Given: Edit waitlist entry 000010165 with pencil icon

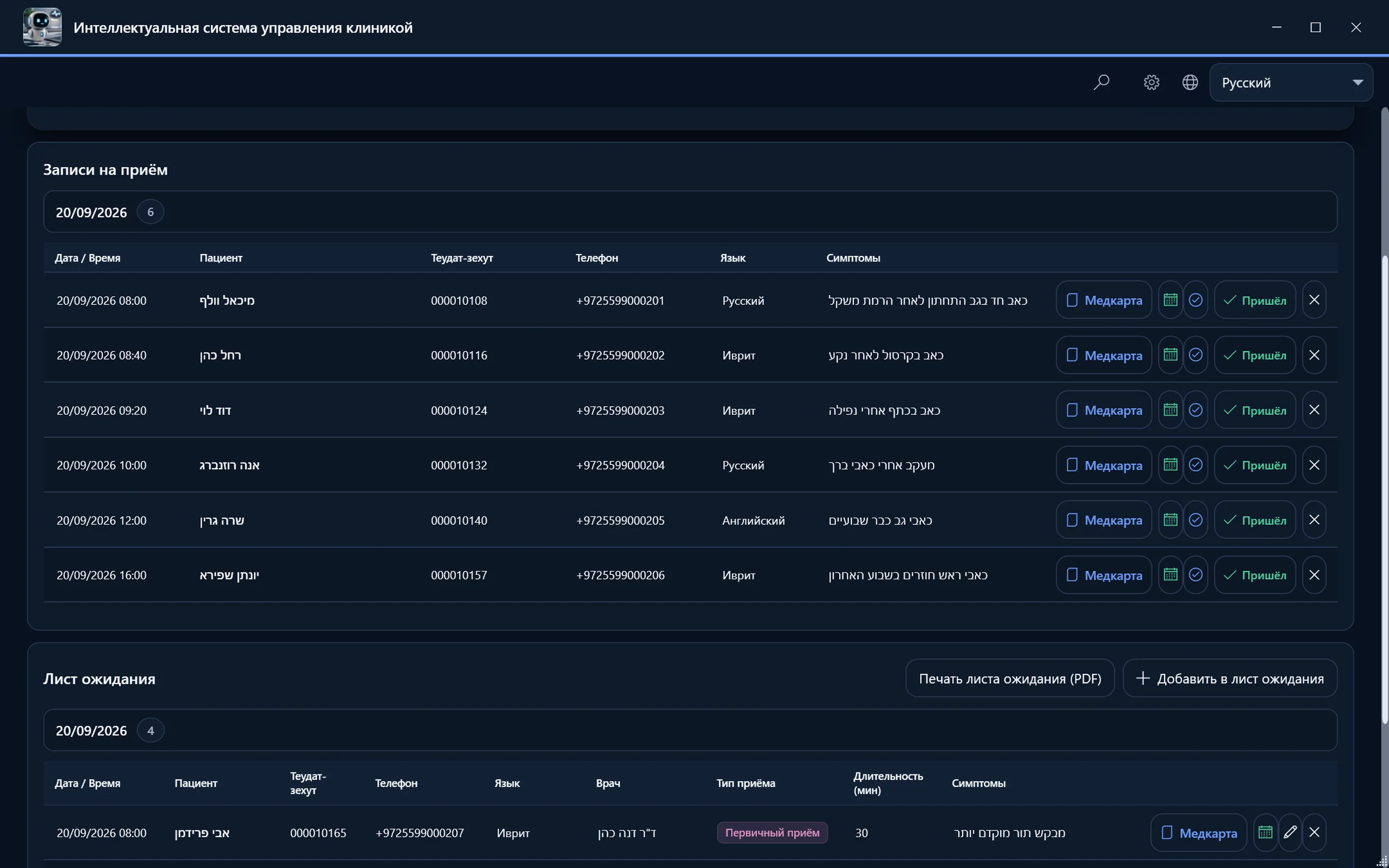Looking at the screenshot, I should pos(1290,832).
